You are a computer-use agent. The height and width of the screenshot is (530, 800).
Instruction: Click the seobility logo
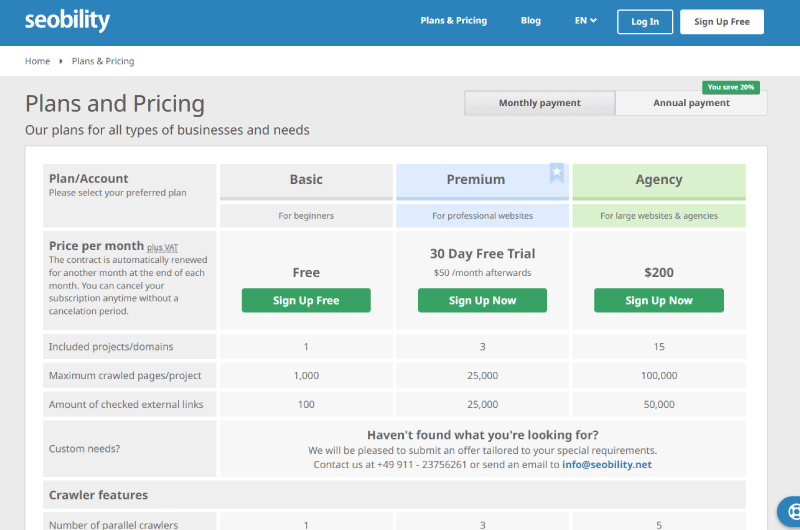tap(67, 20)
